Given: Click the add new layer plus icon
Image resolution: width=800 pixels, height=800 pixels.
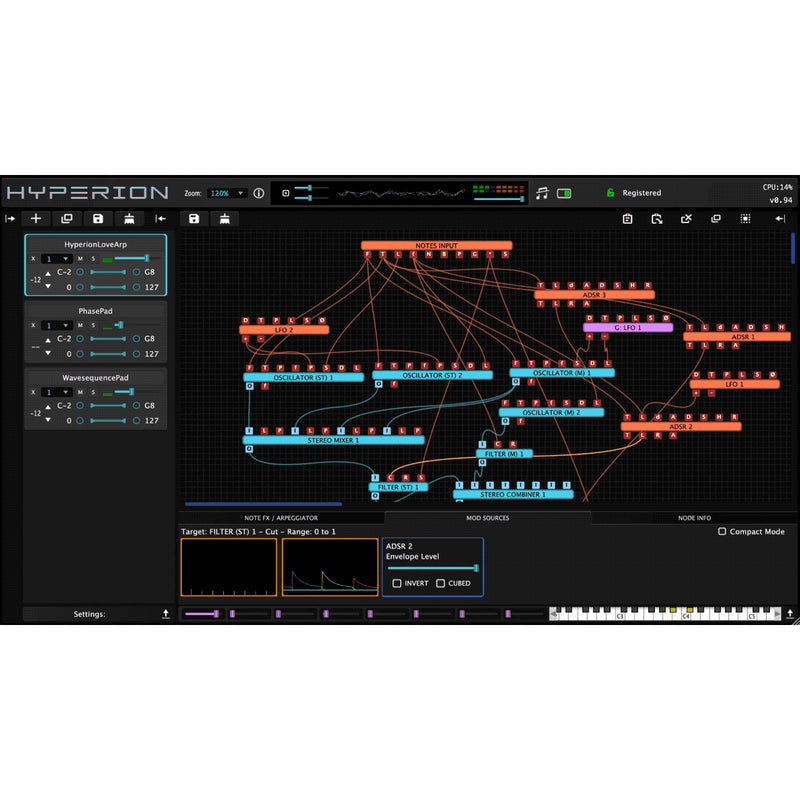Looking at the screenshot, I should coord(36,218).
